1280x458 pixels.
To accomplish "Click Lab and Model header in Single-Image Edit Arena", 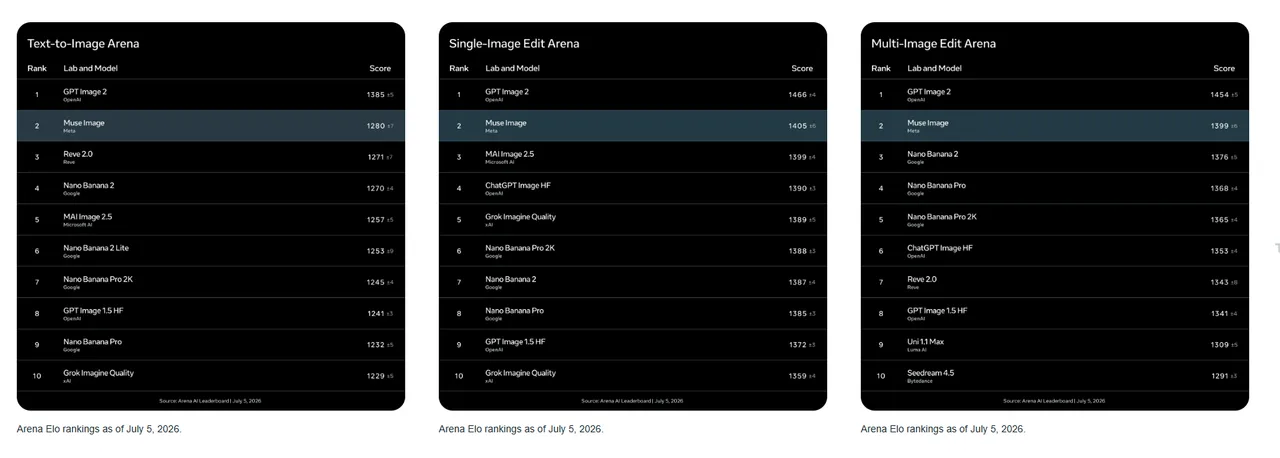I will [x=512, y=68].
